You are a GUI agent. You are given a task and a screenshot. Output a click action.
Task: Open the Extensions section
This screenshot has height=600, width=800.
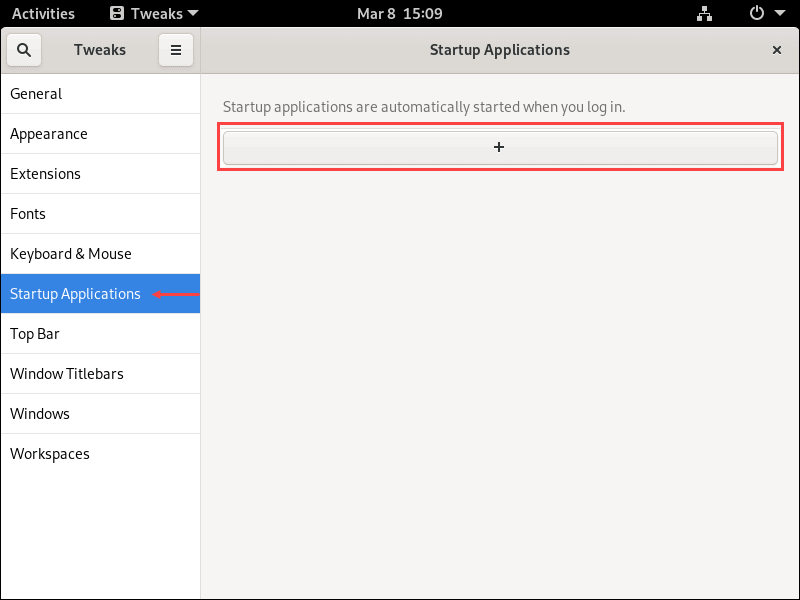pyautogui.click(x=101, y=174)
